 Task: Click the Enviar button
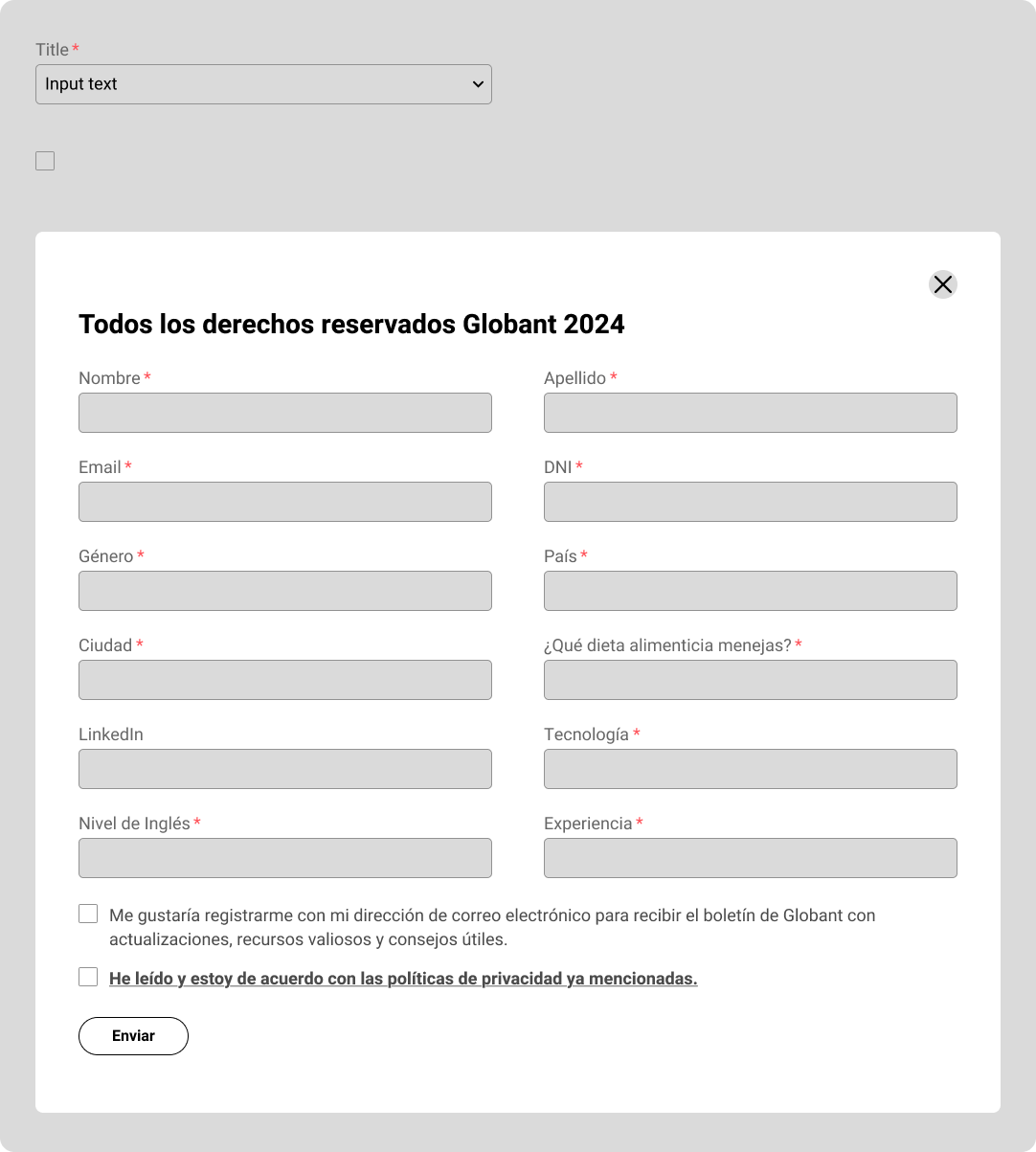coord(133,1036)
